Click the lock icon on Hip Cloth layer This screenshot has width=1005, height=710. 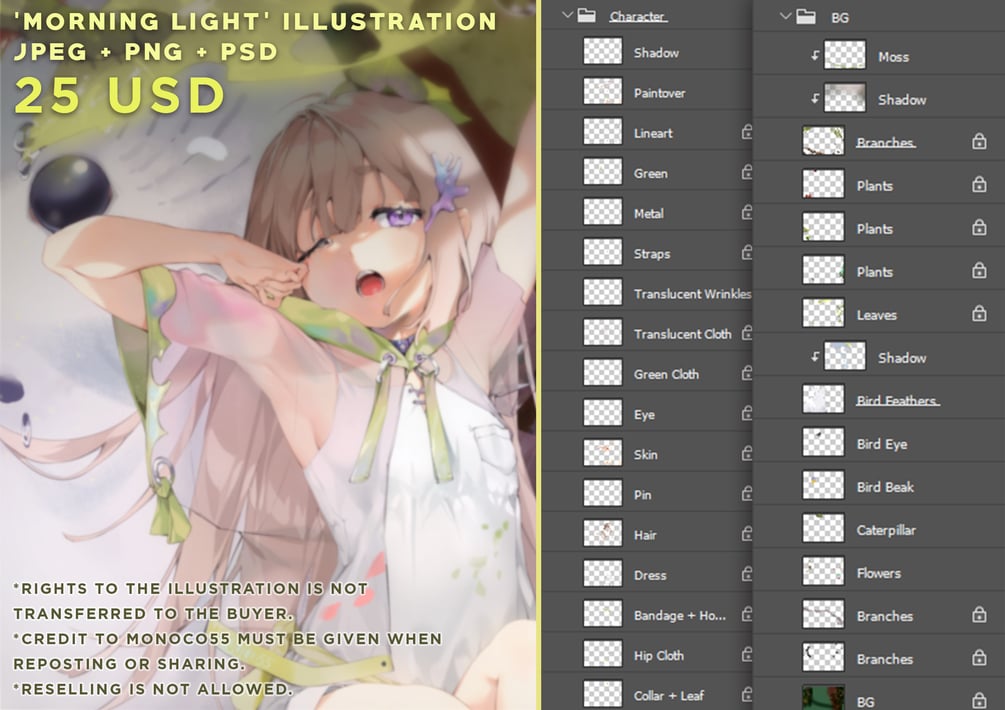tap(747, 655)
